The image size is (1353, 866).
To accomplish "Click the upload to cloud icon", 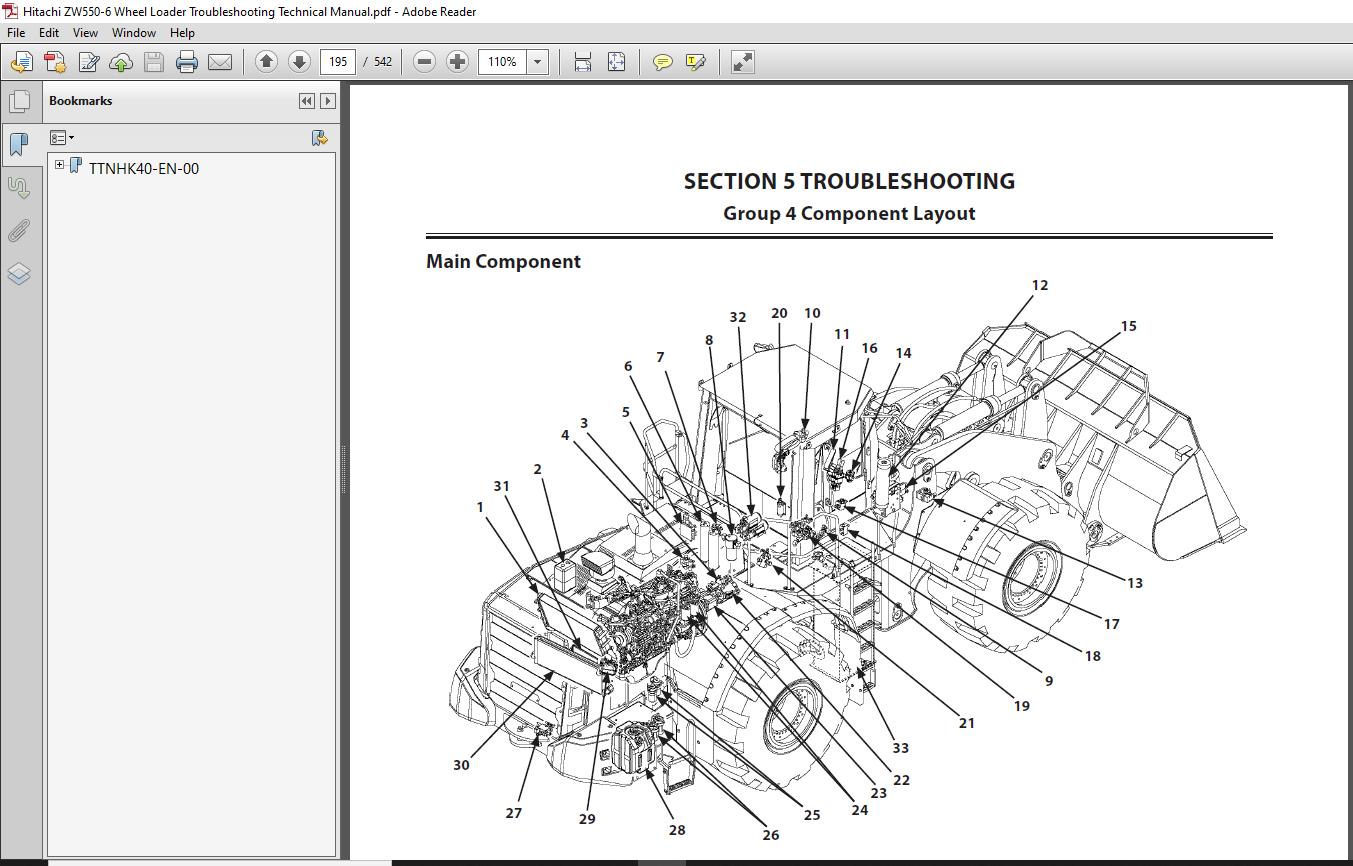I will 121,62.
